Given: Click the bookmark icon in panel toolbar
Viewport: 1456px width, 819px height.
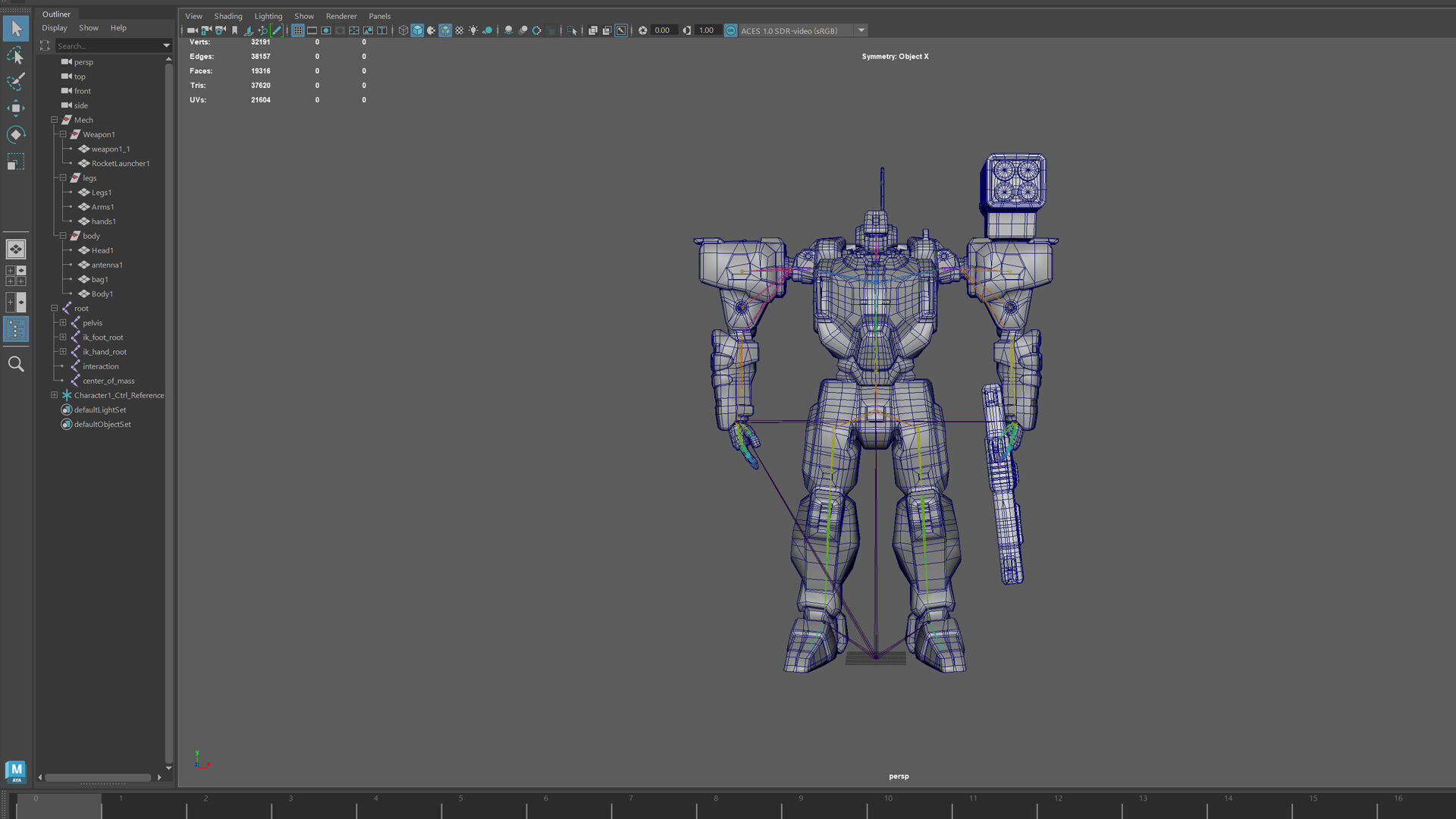Looking at the screenshot, I should tap(234, 30).
